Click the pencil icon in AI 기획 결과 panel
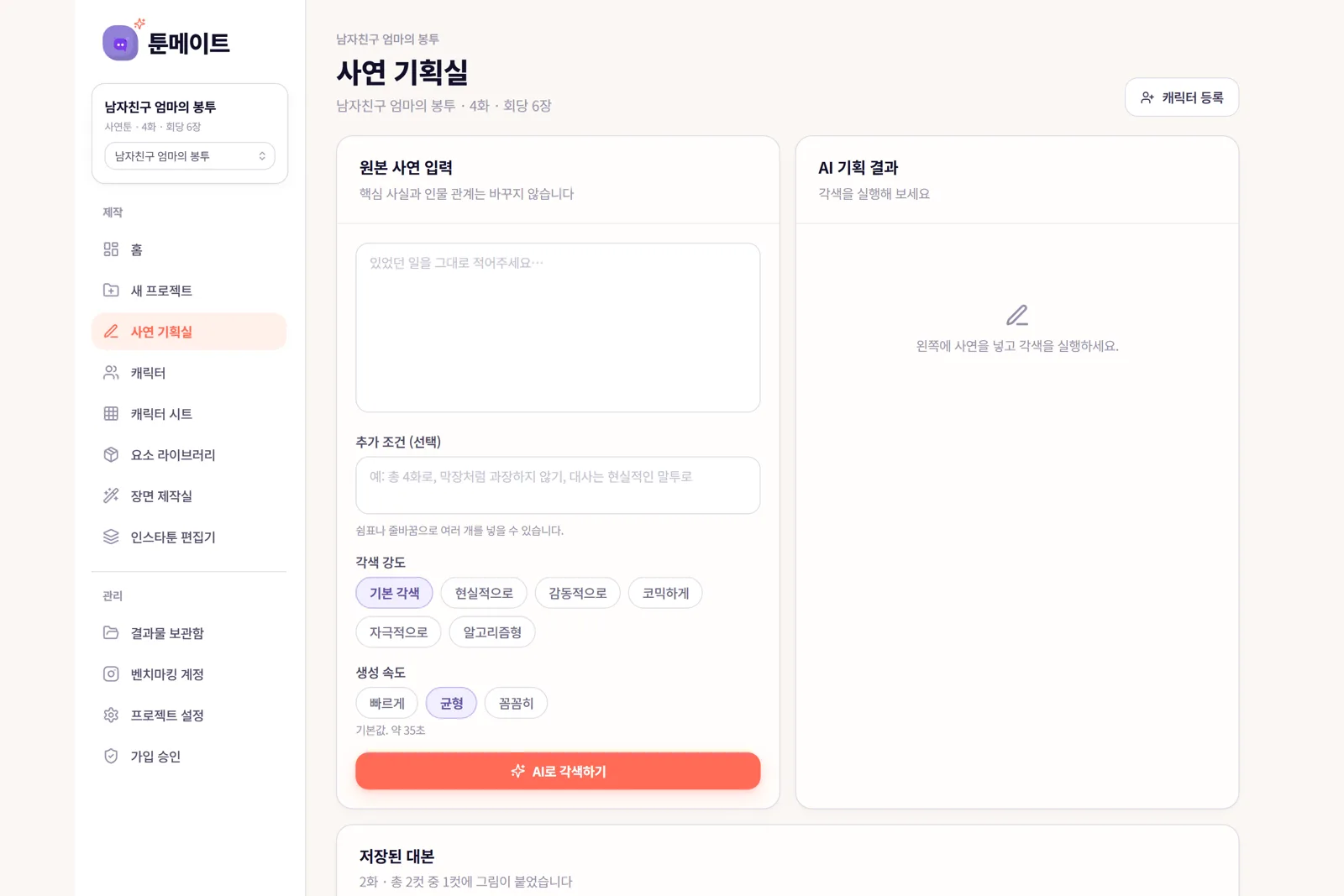 coord(1017,315)
